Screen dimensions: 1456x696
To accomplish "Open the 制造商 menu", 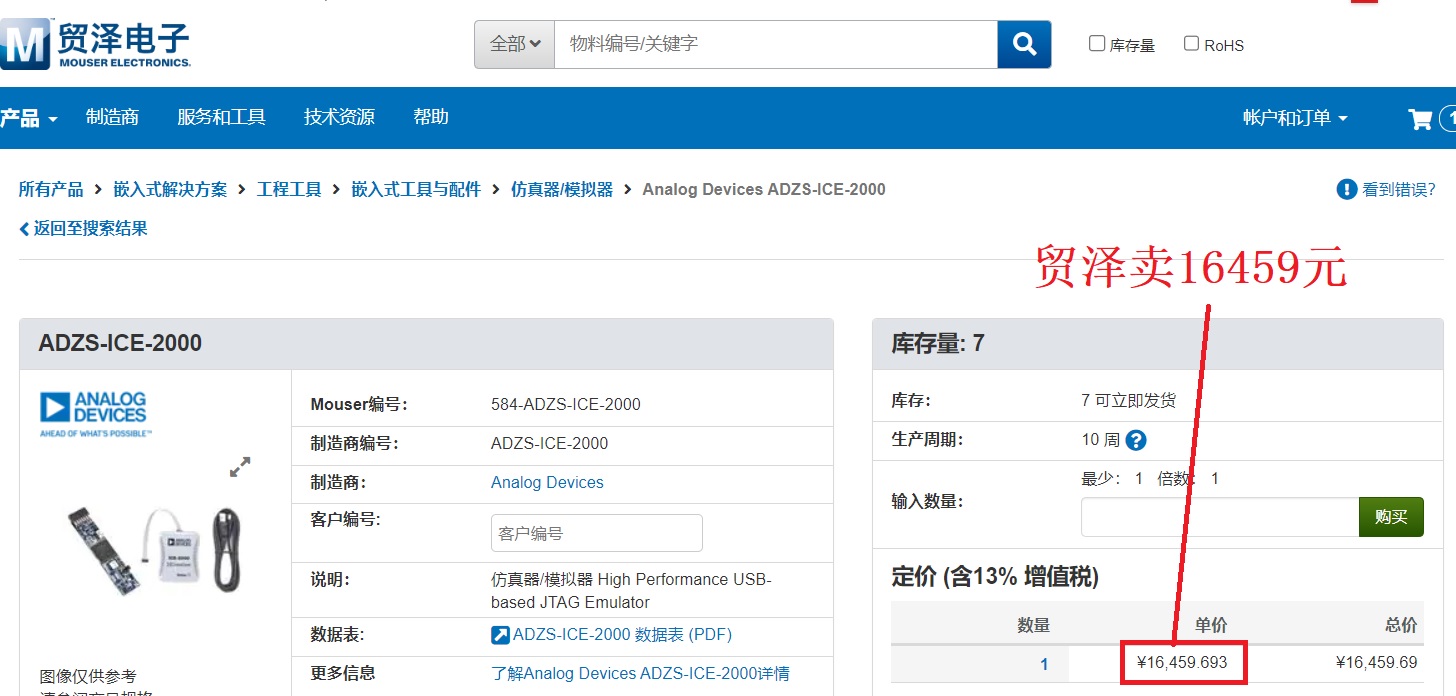I will [112, 117].
